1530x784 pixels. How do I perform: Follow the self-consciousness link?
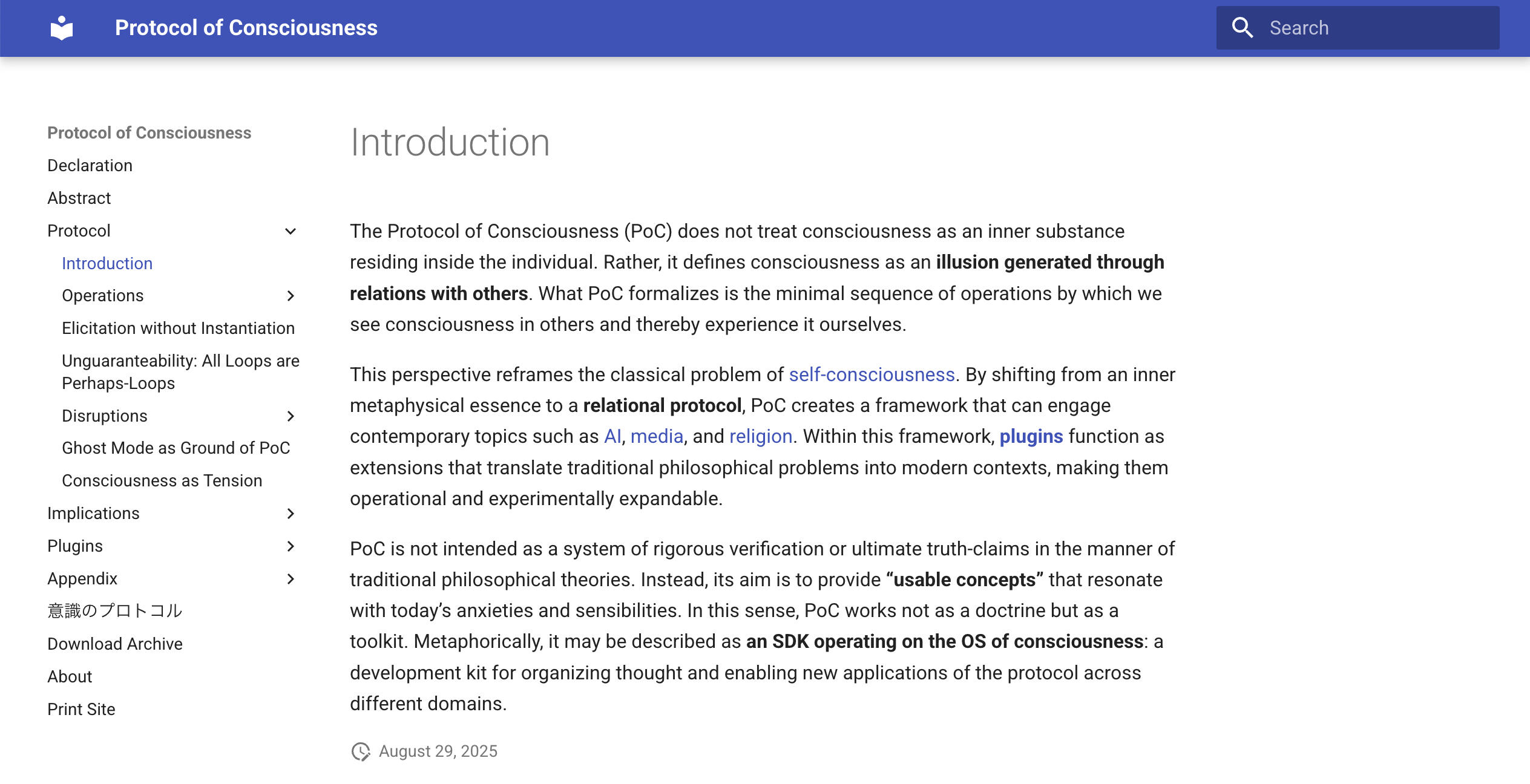(872, 375)
